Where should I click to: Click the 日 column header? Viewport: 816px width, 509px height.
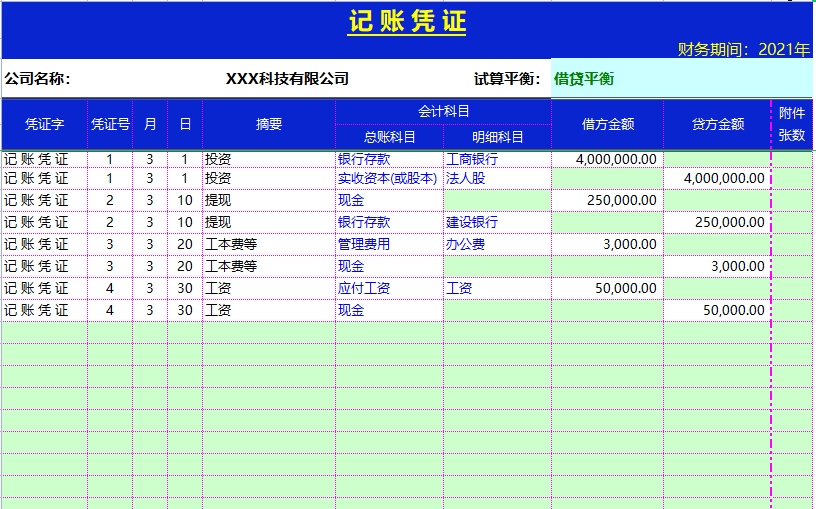185,124
